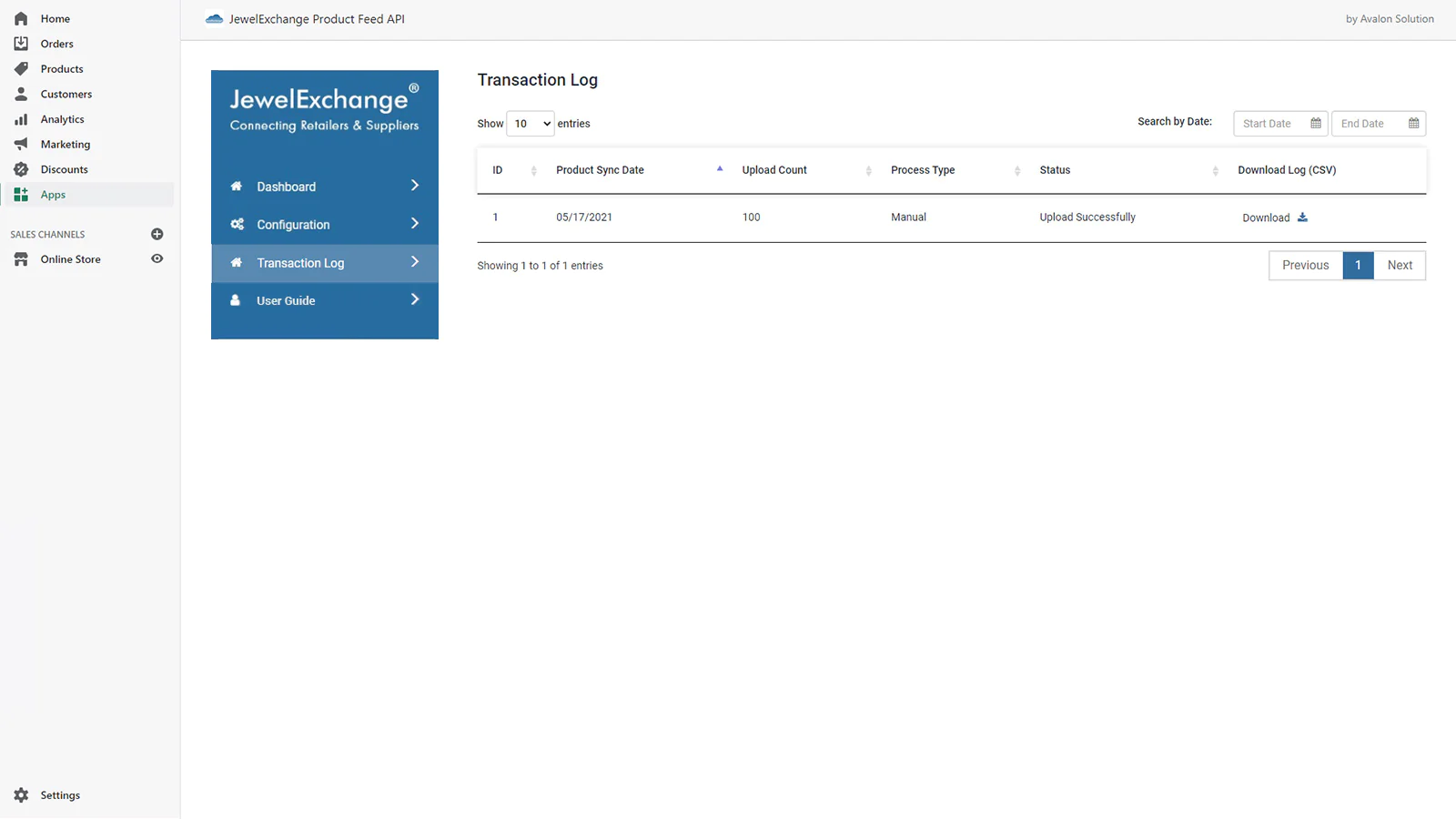
Task: Click the Upload Successfully status cell
Action: coord(1087,217)
